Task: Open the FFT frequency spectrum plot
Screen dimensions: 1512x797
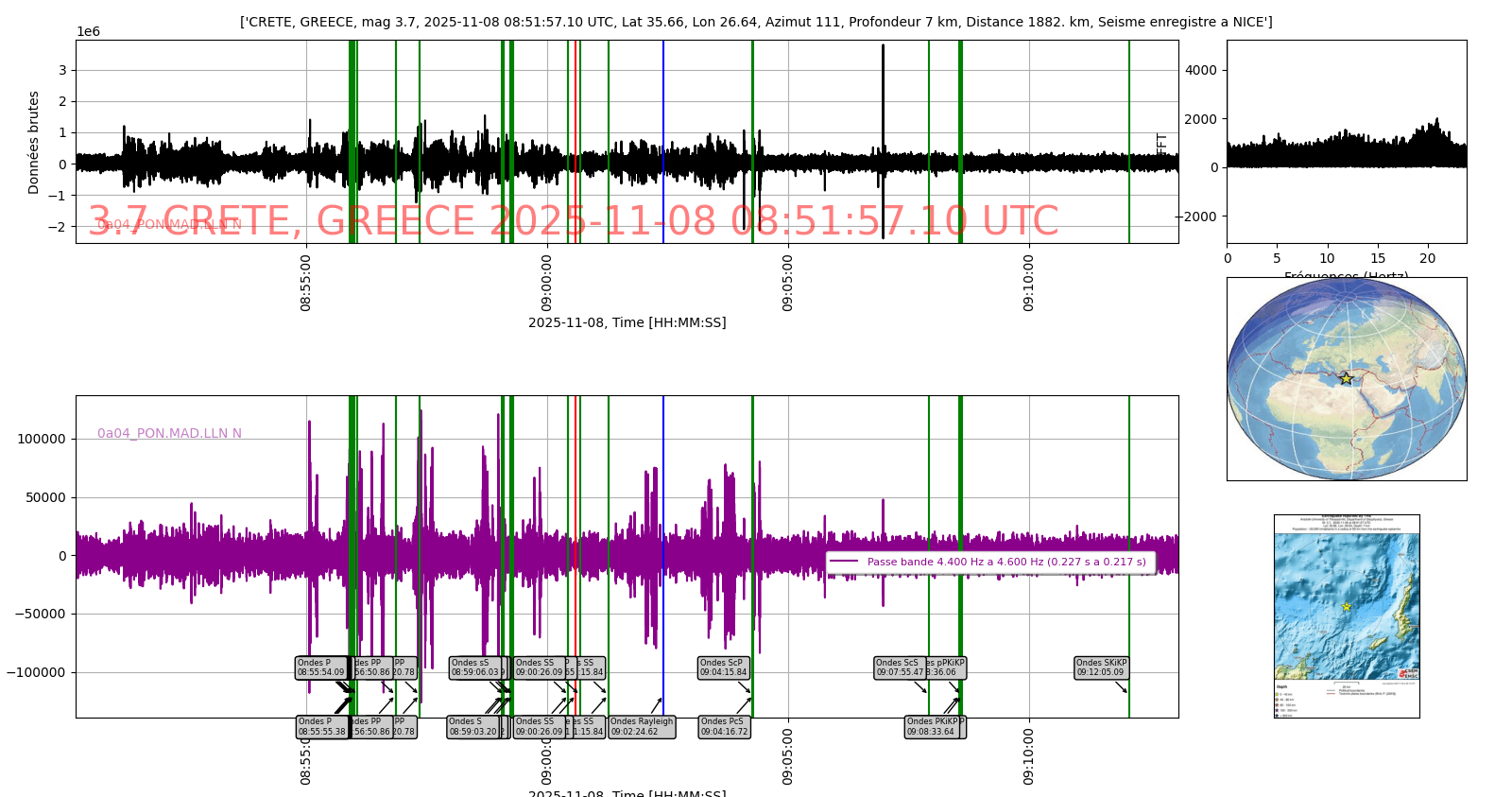Action: click(1346, 142)
